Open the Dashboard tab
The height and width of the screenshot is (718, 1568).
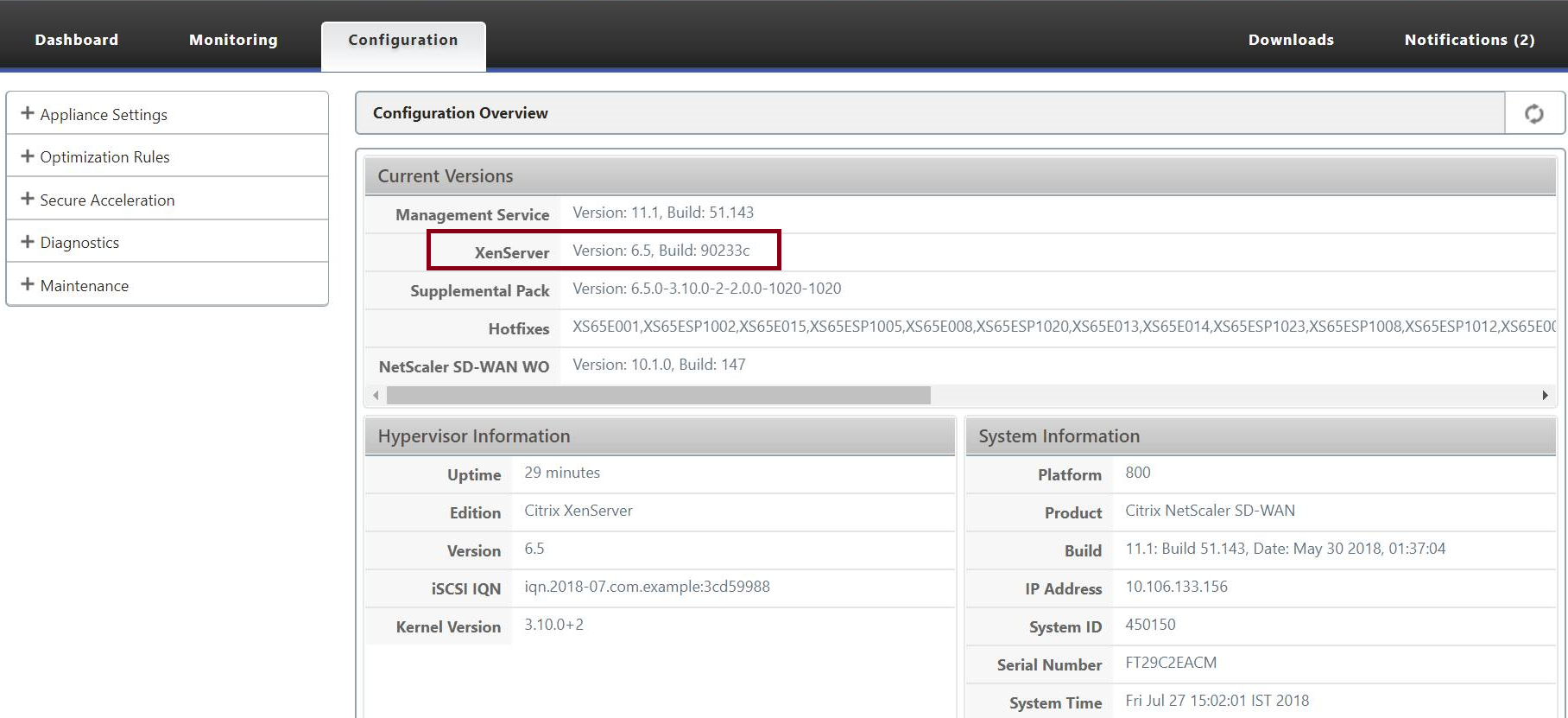point(77,40)
